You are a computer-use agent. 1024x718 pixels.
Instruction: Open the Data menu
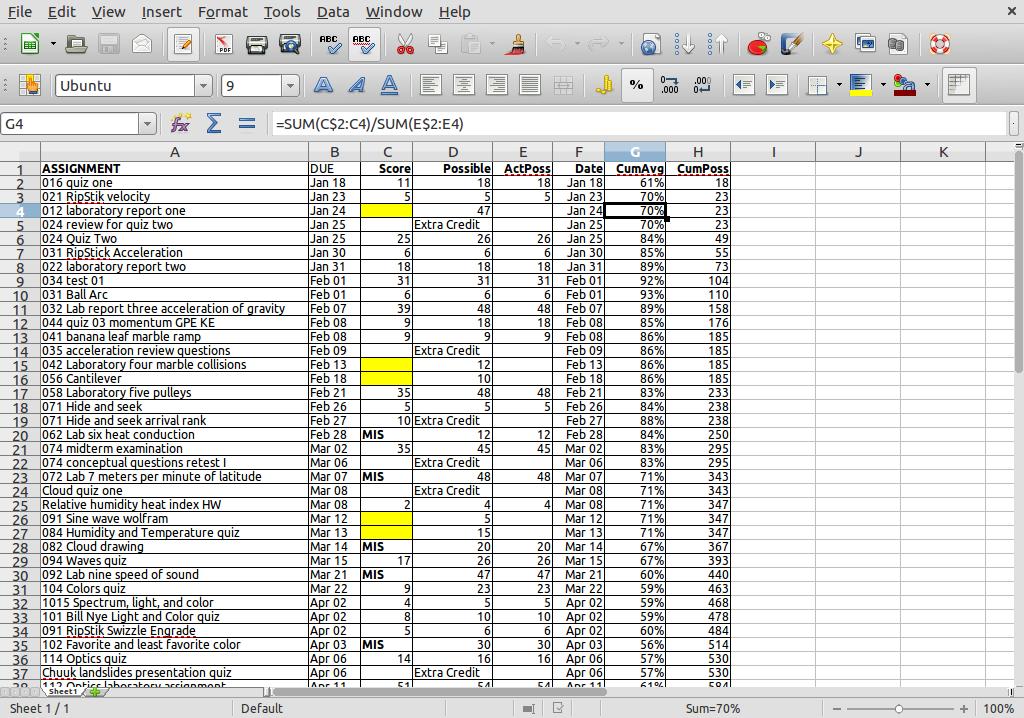[x=333, y=12]
